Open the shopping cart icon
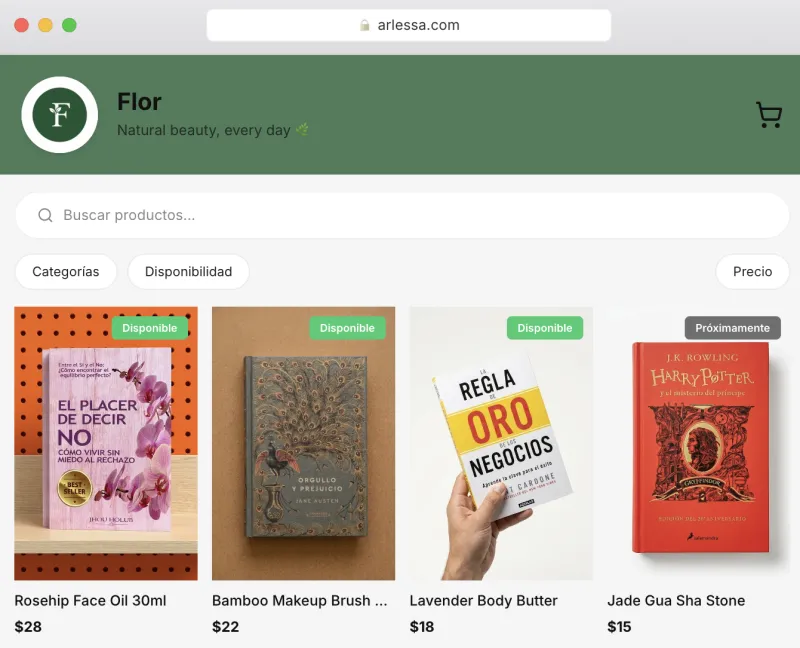The image size is (800, 648). point(769,115)
